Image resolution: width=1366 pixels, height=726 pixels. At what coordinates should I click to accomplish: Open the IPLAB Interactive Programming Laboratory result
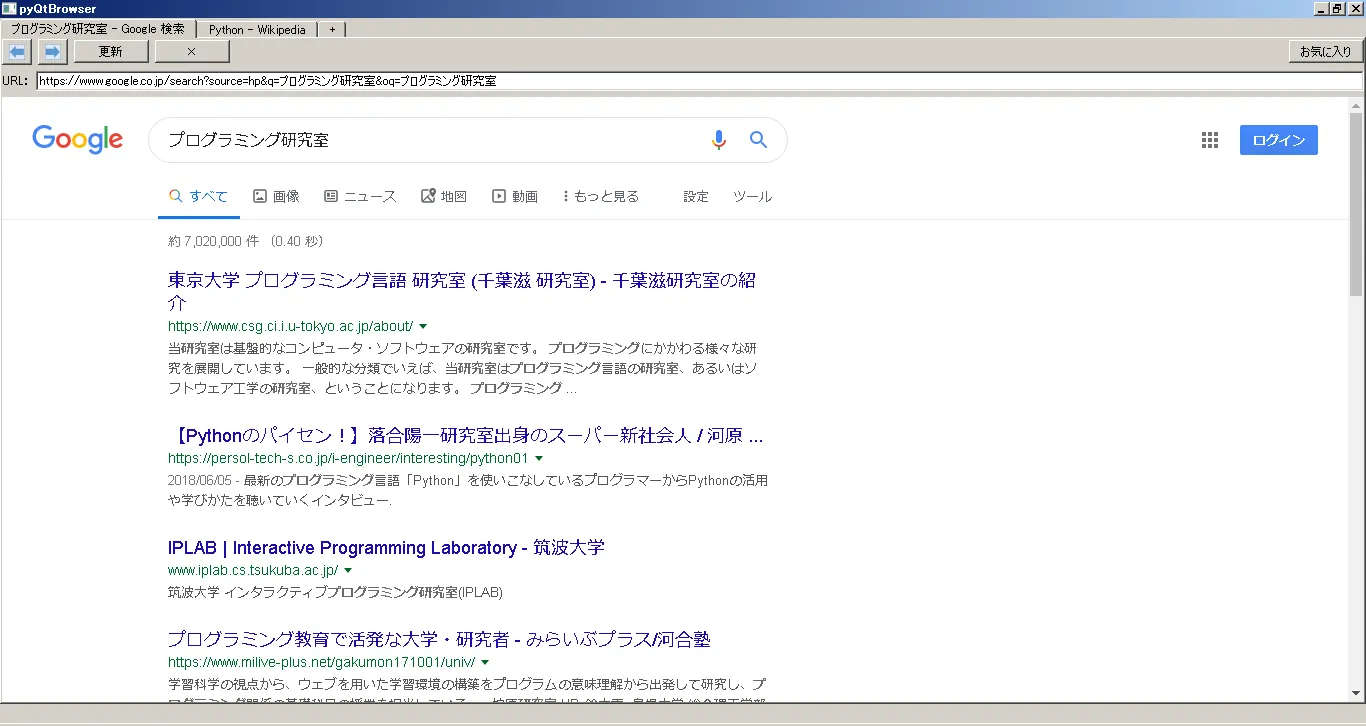tap(386, 548)
